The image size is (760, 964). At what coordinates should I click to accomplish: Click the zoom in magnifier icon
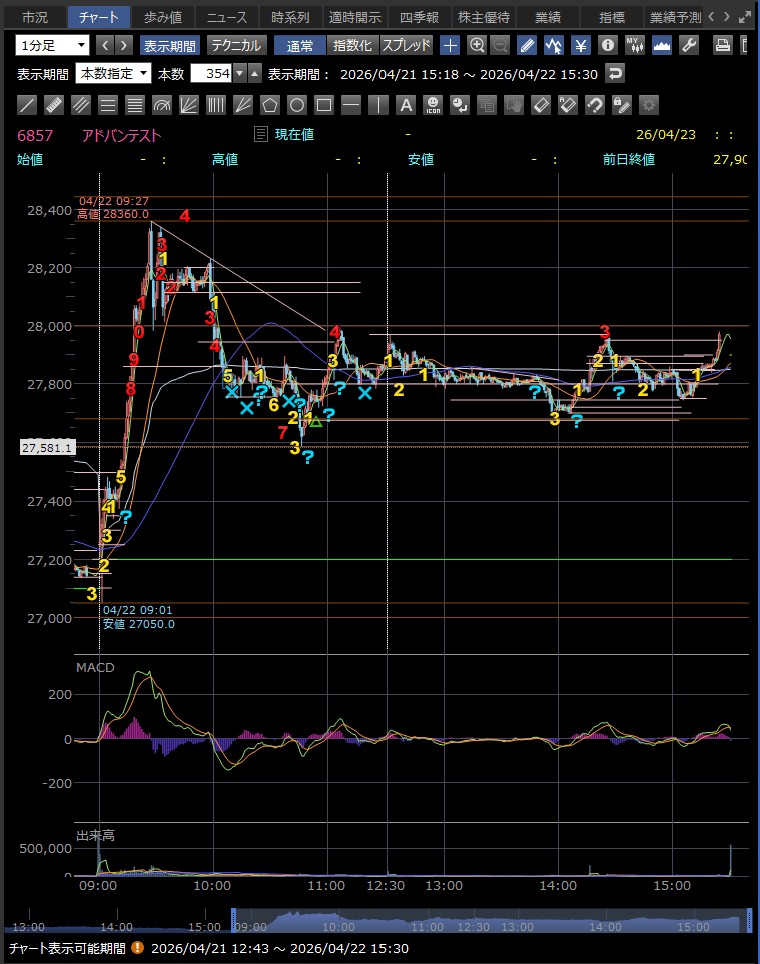(x=477, y=45)
